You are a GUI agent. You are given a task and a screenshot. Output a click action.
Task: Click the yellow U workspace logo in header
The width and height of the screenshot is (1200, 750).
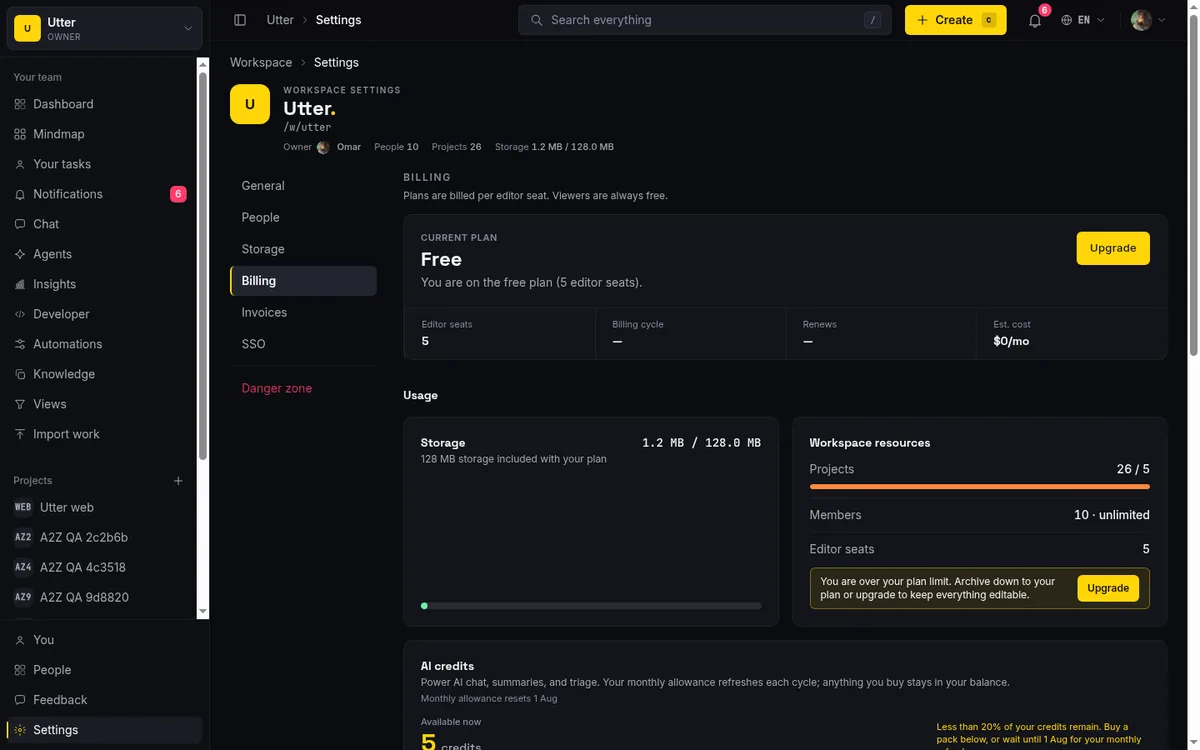[250, 104]
